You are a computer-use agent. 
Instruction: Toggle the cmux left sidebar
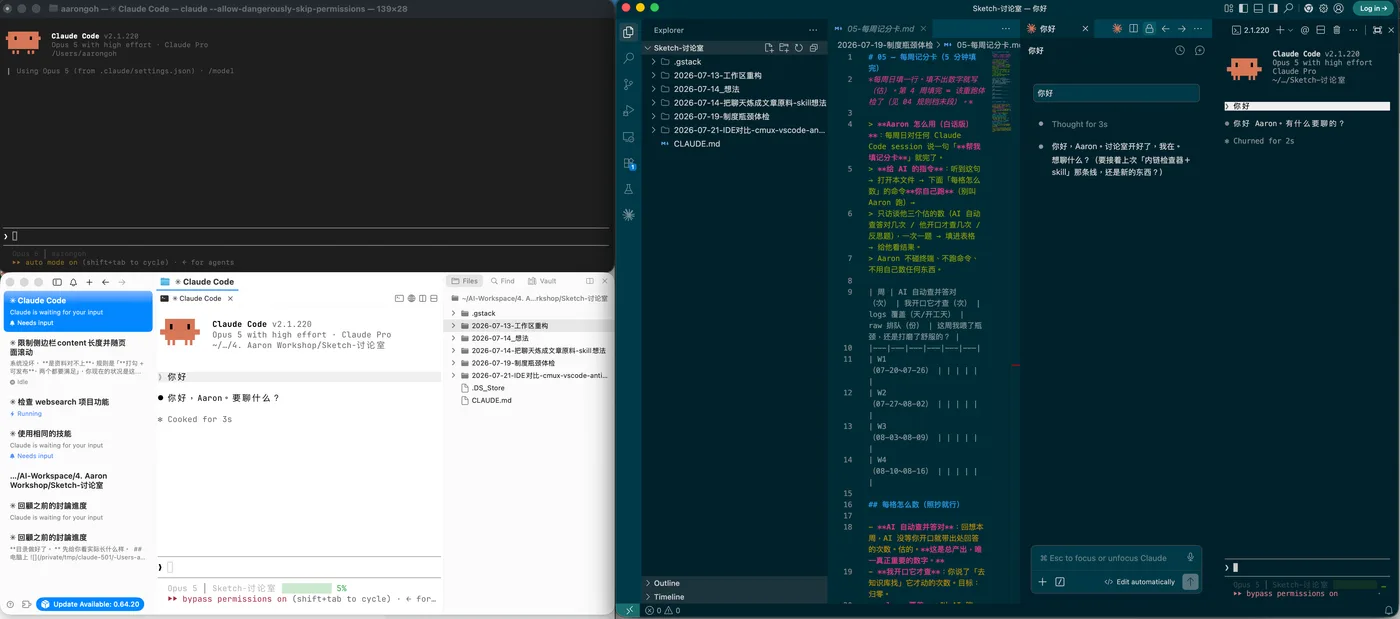pos(57,282)
